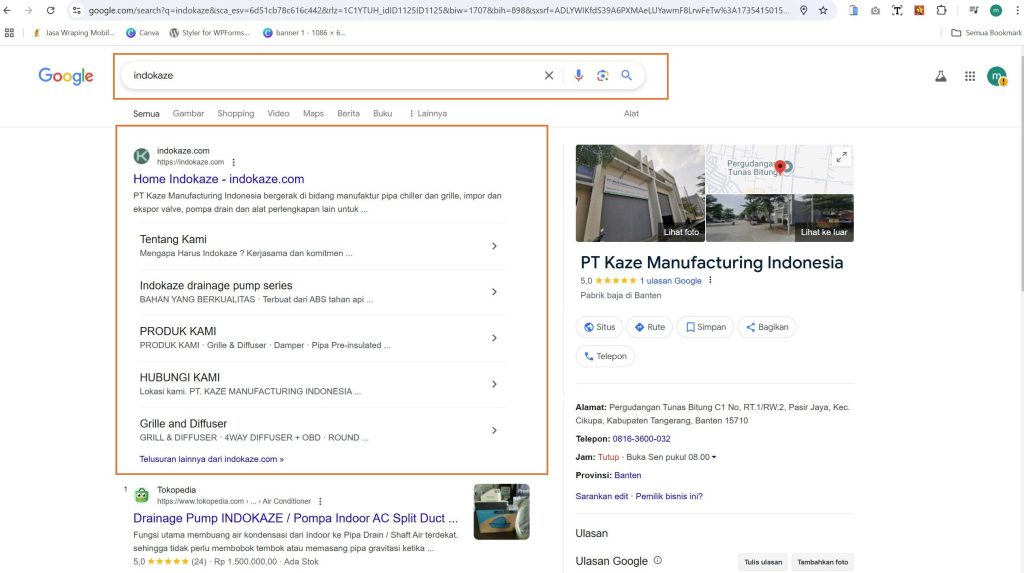Open Google Lens image search icon
The image size is (1024, 573).
tap(602, 75)
